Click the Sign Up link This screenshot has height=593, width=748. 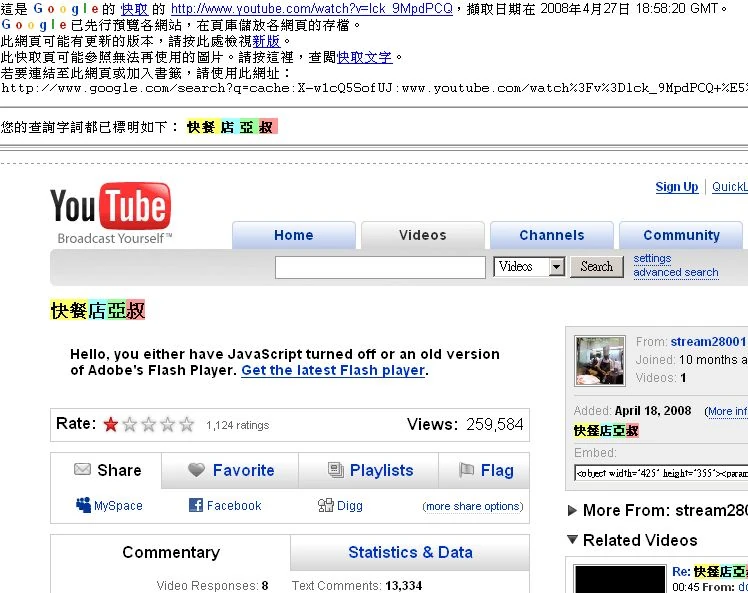point(676,187)
